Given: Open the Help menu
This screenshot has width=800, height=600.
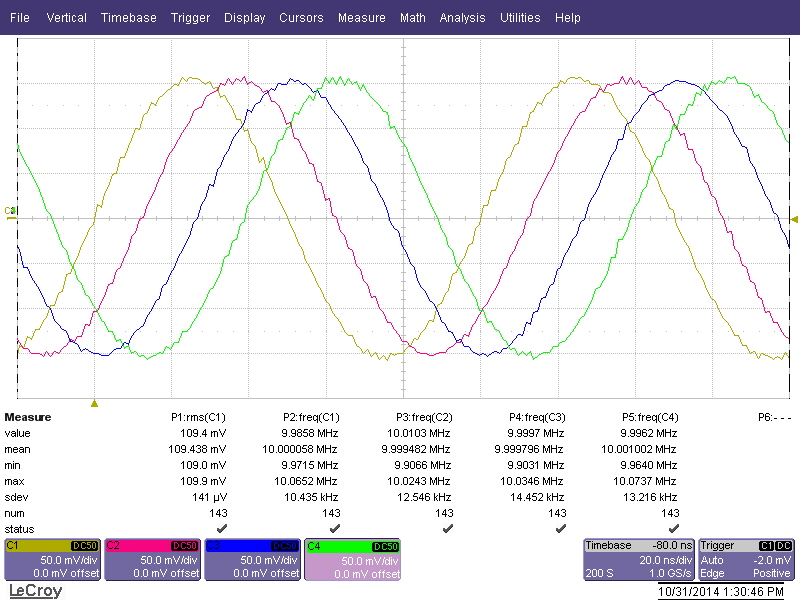Looking at the screenshot, I should pyautogui.click(x=567, y=18).
